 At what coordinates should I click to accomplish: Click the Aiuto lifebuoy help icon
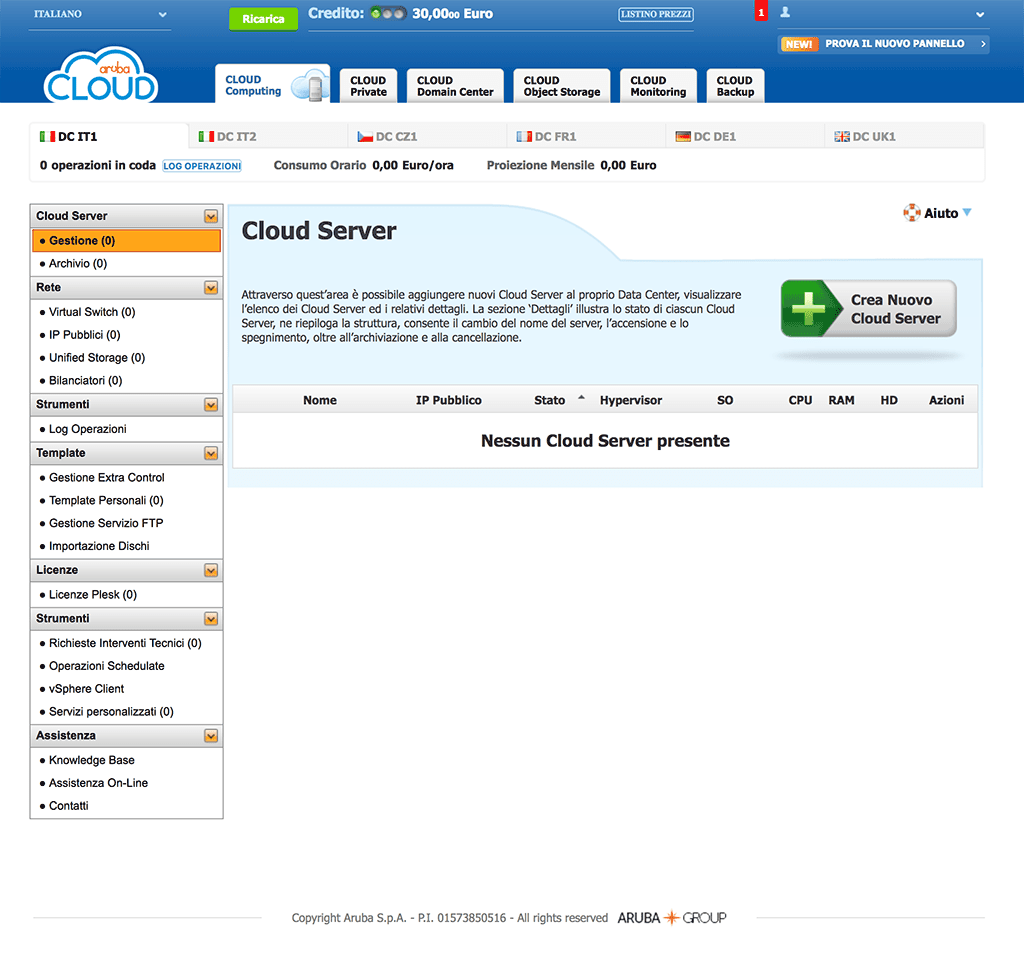pyautogui.click(x=911, y=213)
